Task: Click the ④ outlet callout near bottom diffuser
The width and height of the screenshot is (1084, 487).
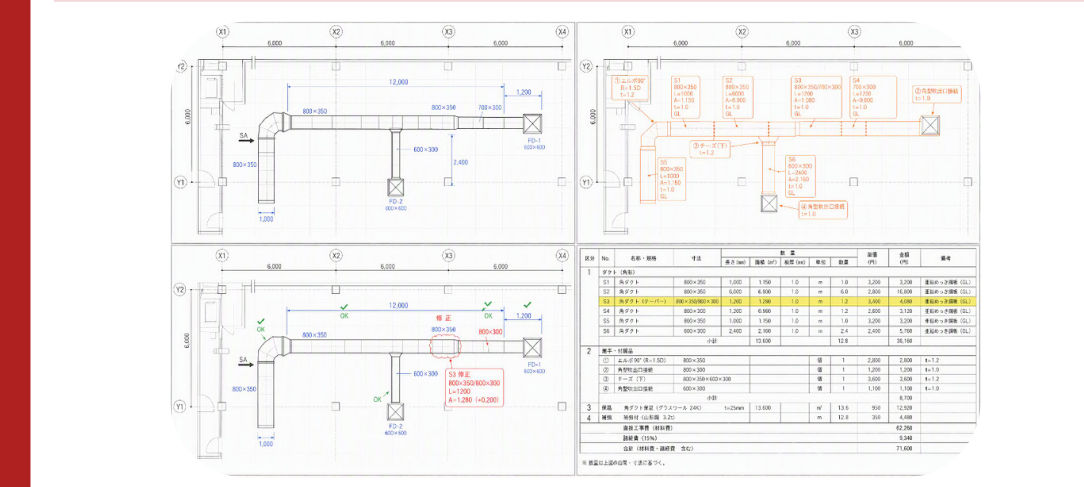Action: (823, 210)
